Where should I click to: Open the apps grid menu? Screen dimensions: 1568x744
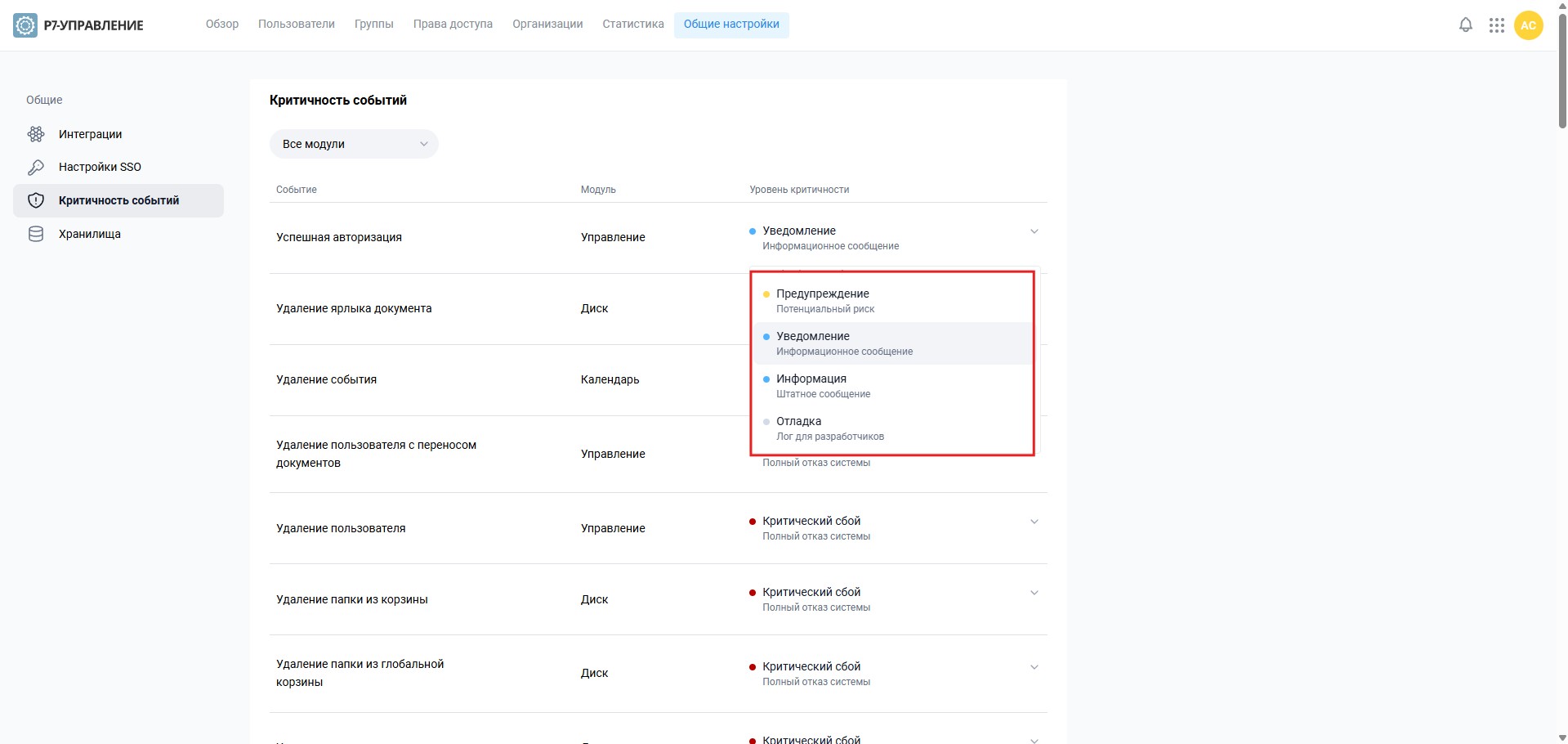tap(1497, 25)
